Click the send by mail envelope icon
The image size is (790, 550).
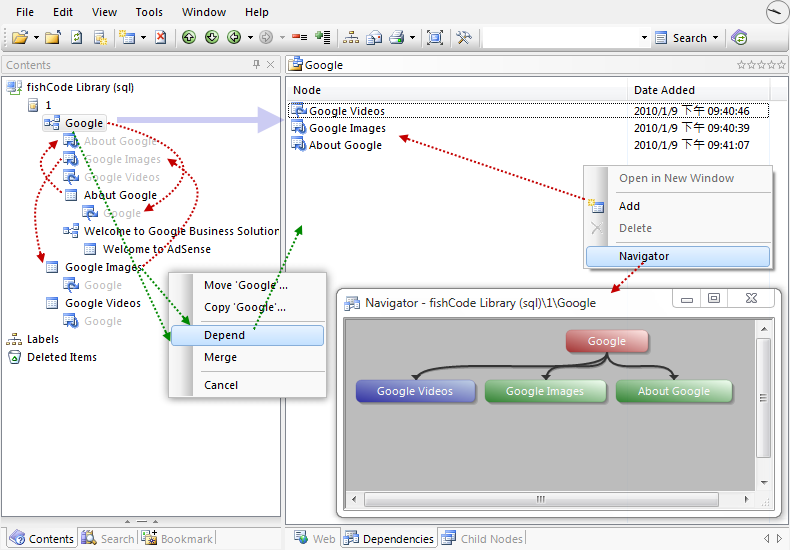[374, 37]
